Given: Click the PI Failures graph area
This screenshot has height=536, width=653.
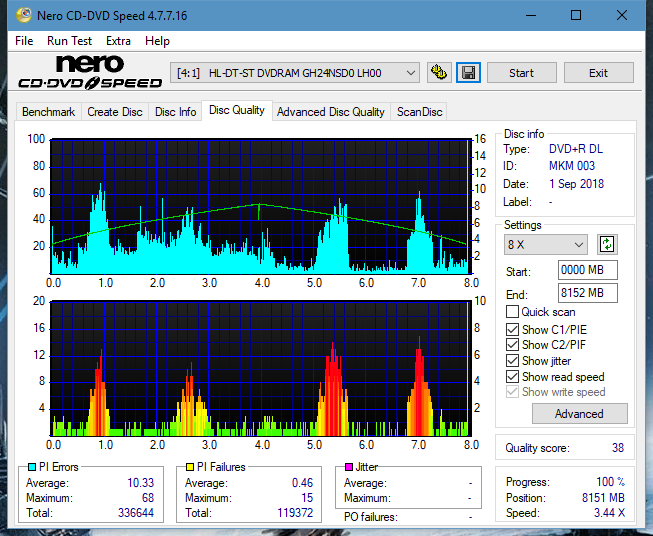Looking at the screenshot, I should click(260, 369).
